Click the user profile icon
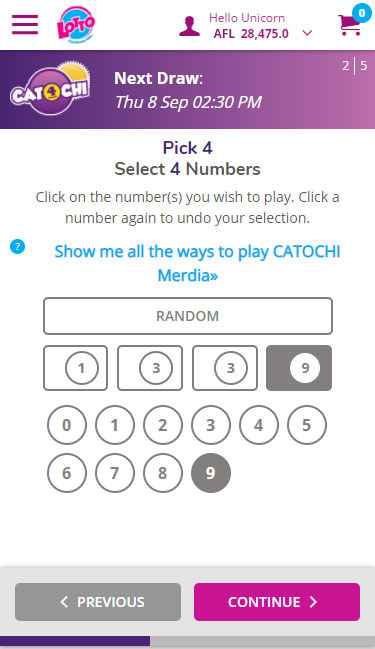Image resolution: width=375 pixels, height=649 pixels. pos(189,26)
